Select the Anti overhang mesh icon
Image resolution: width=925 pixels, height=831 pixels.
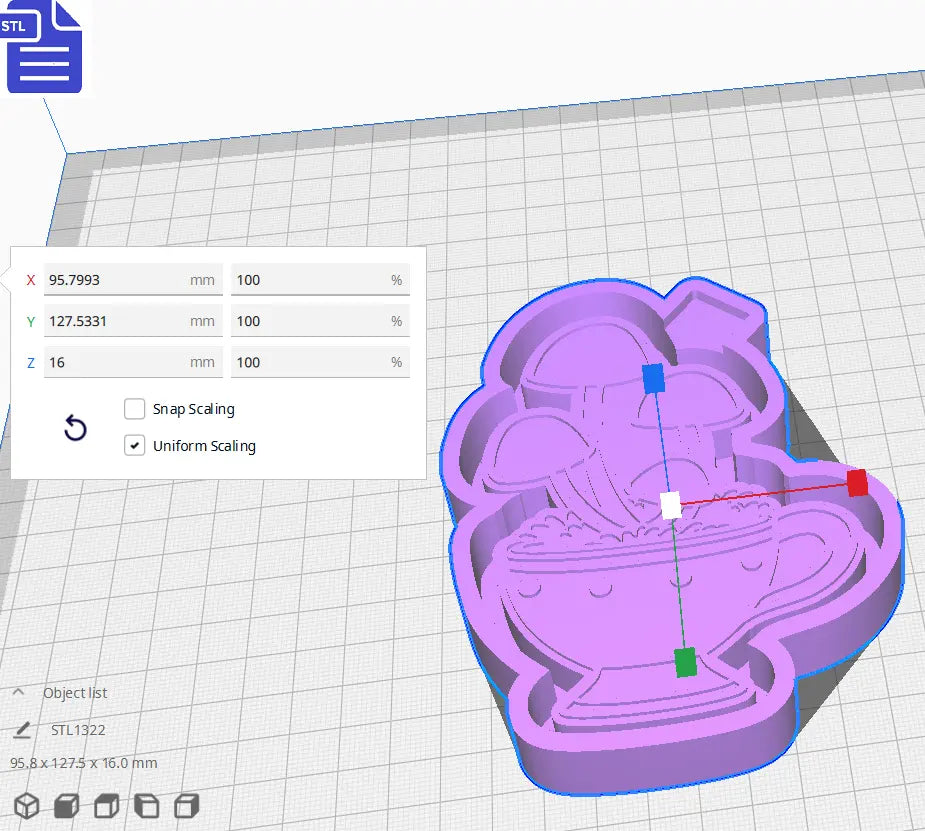(184, 805)
